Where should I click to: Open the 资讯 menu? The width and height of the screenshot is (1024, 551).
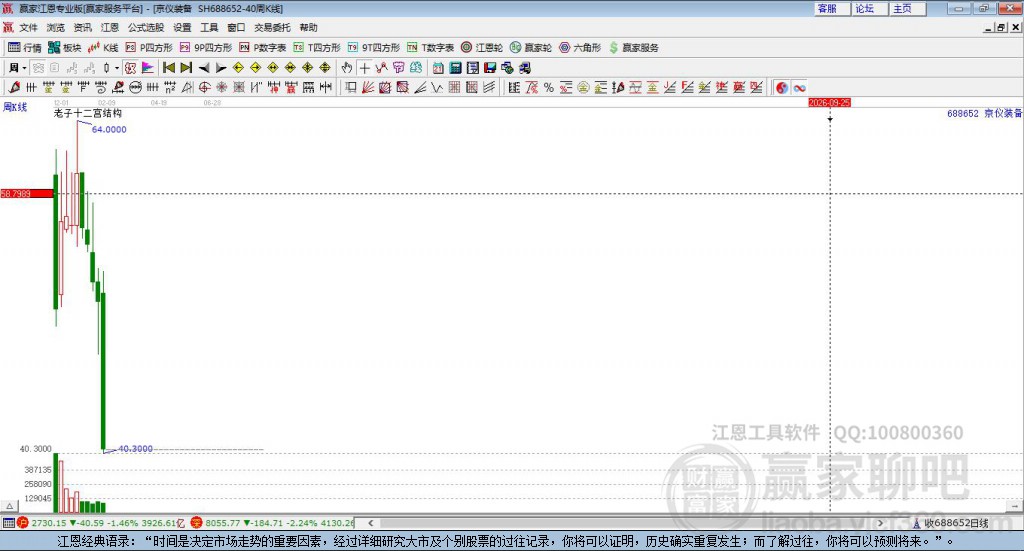(x=82, y=27)
